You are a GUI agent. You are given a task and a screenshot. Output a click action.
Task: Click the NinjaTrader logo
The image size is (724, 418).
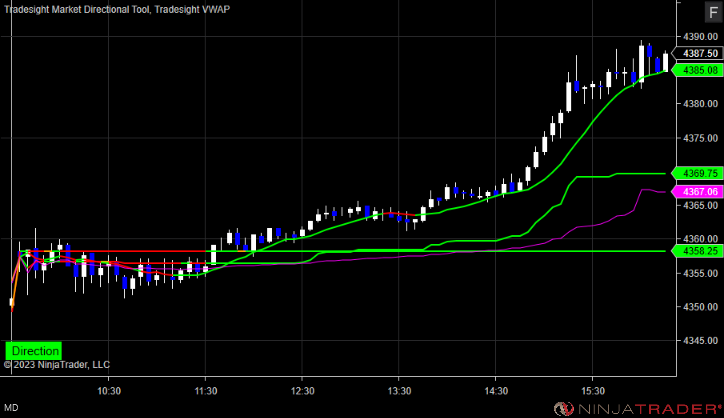pyautogui.click(x=638, y=409)
